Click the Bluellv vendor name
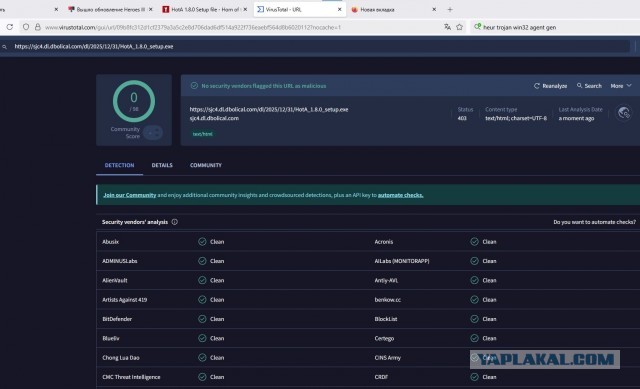The image size is (640, 389). click(111, 338)
